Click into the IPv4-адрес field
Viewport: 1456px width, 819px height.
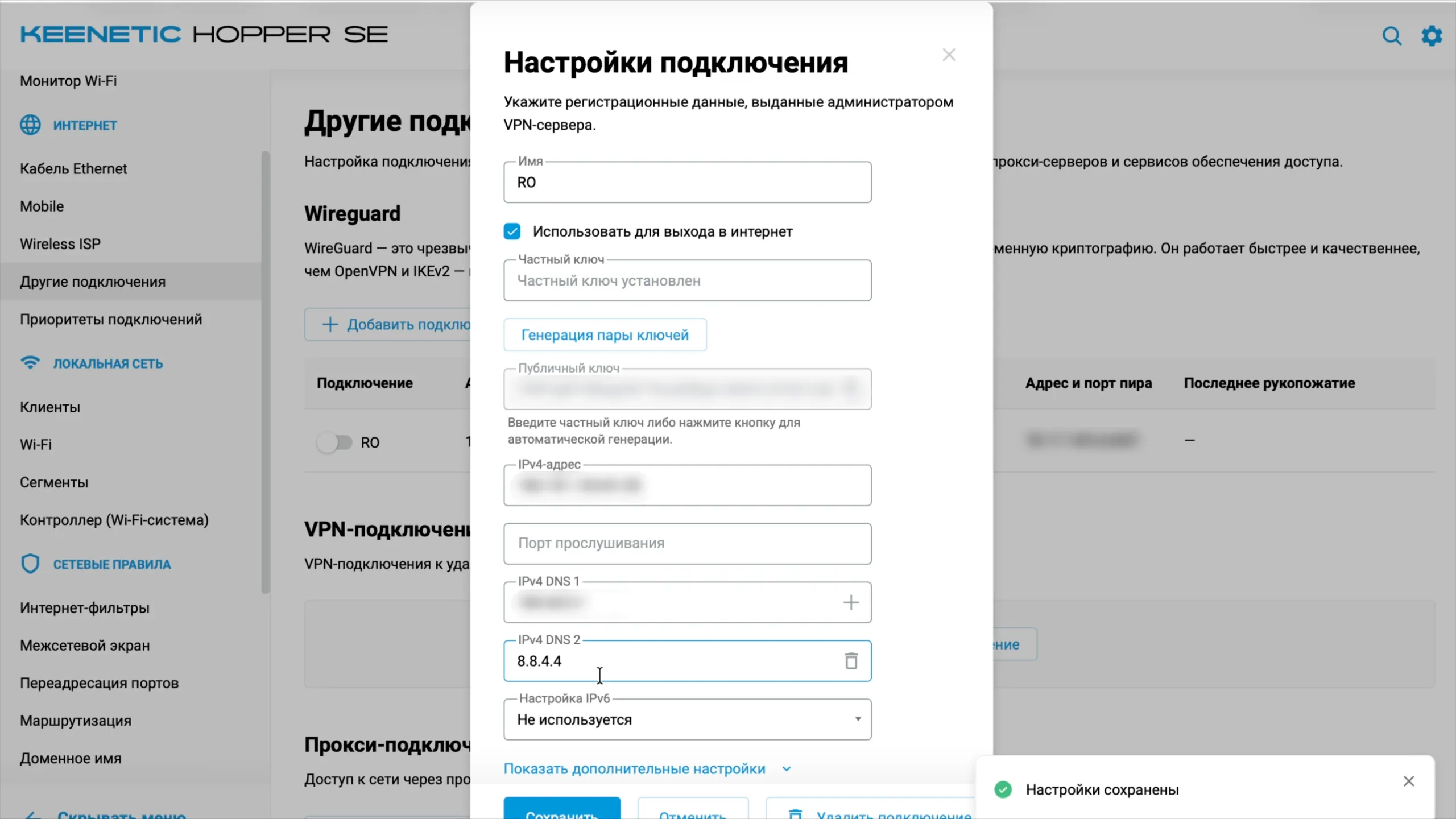coord(687,485)
